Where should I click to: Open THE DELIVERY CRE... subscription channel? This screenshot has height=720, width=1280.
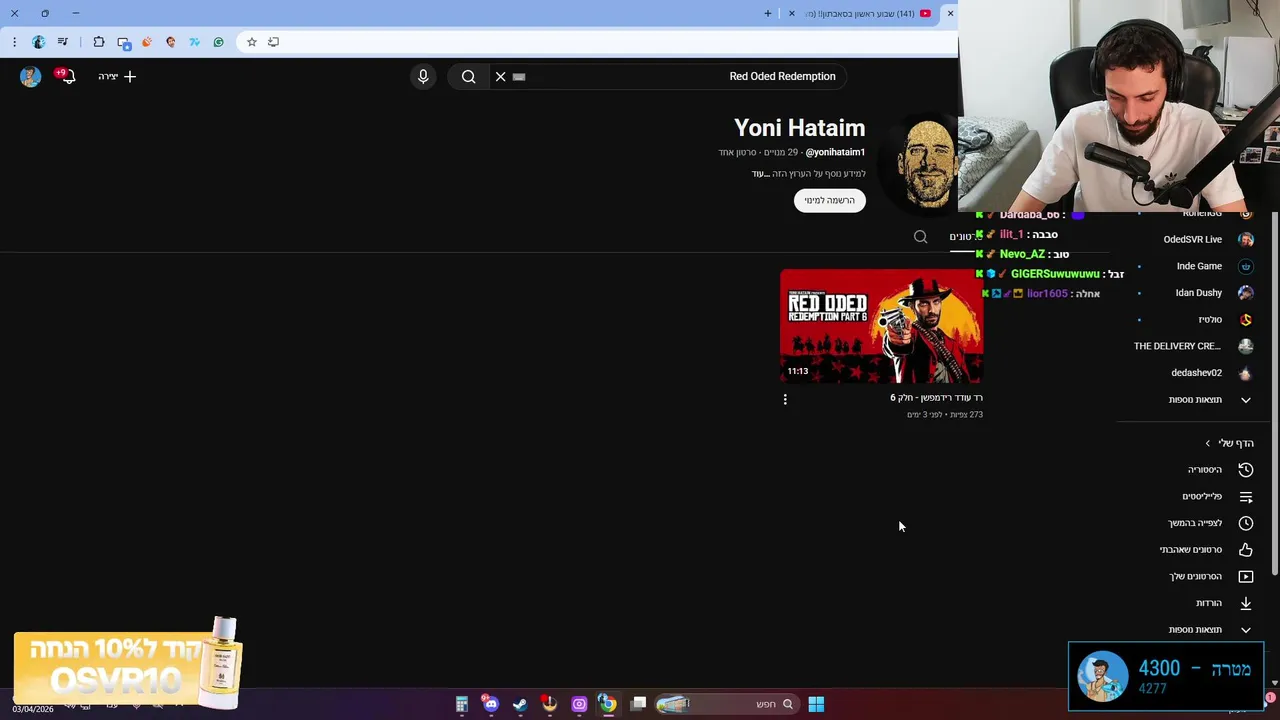click(x=1193, y=346)
